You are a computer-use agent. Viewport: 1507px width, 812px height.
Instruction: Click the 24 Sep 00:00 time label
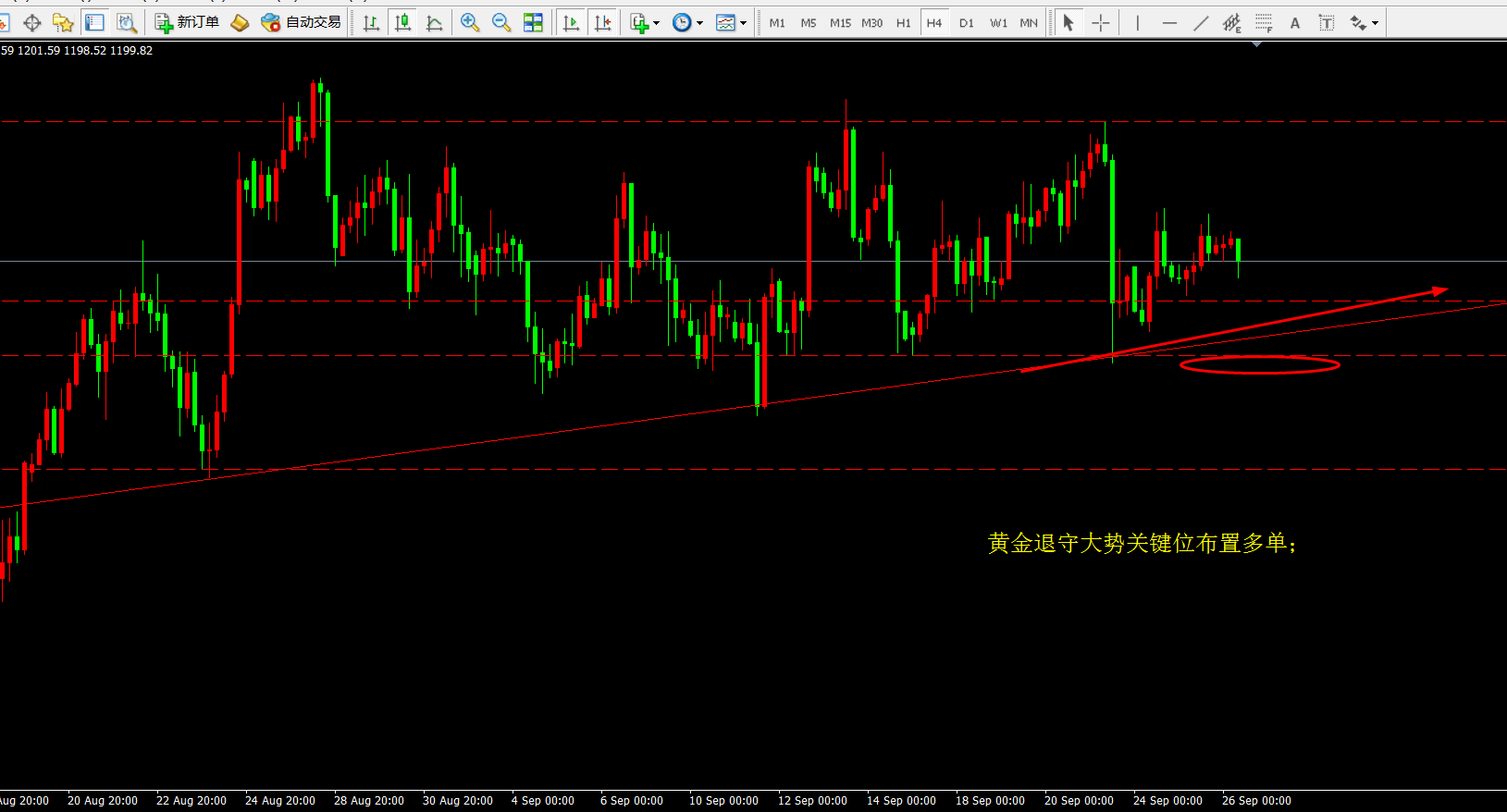[x=1167, y=801]
